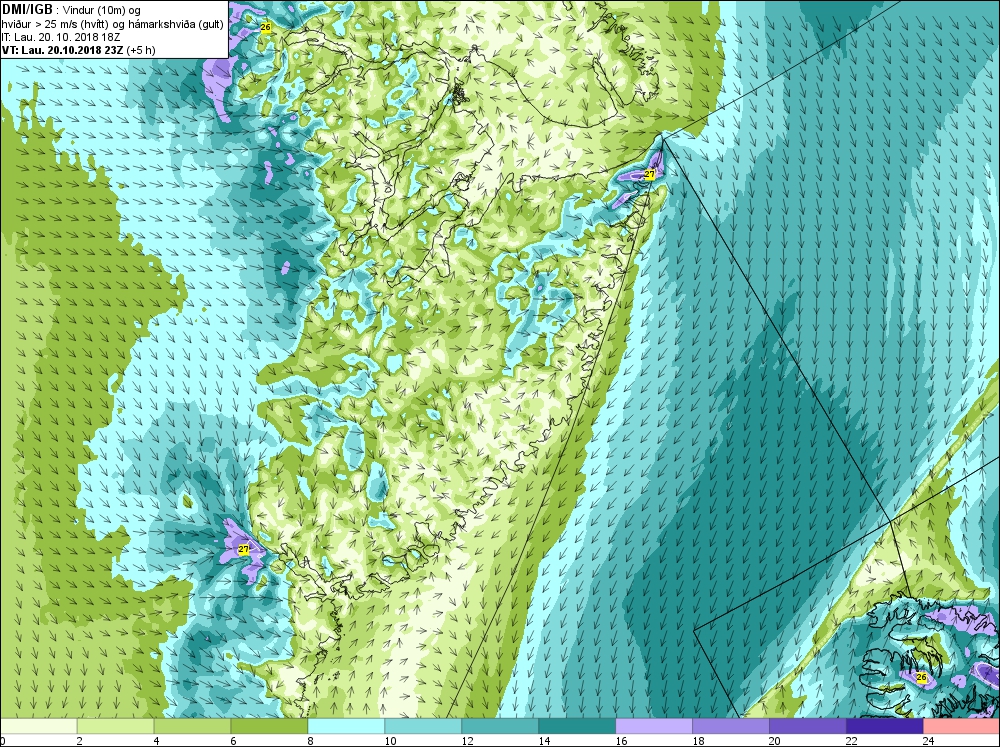Select the olive green 6–8 m/s legend swatch

(x=269, y=727)
